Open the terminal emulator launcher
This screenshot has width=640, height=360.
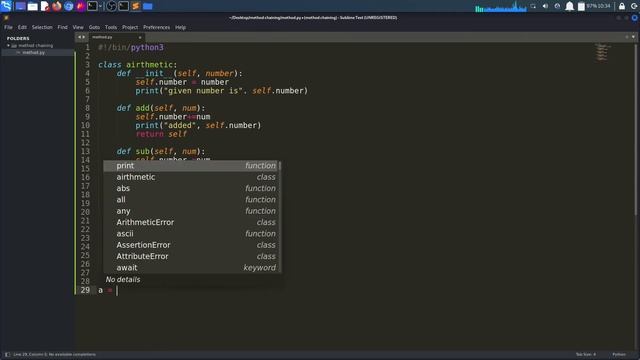(x=92, y=6)
